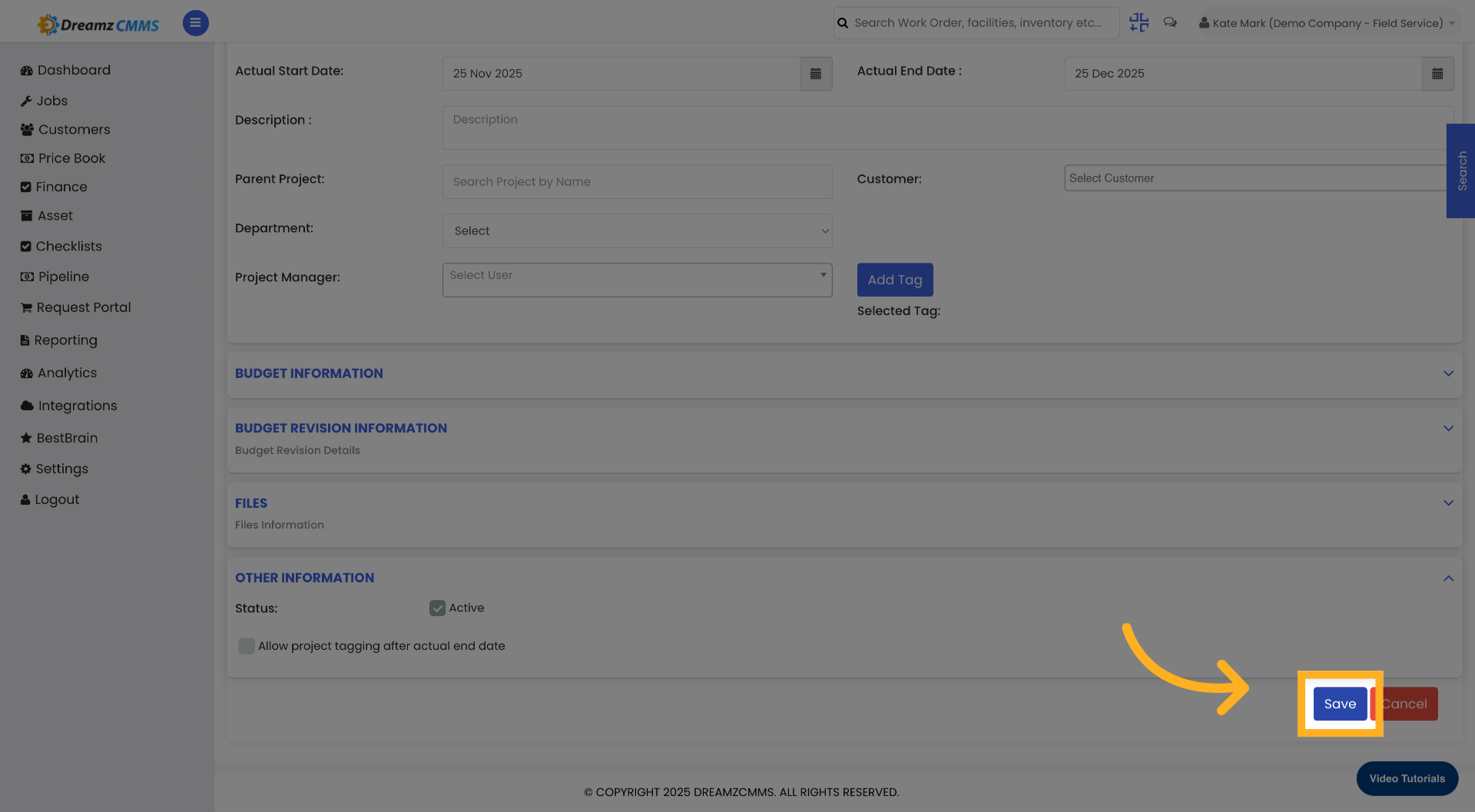The image size is (1475, 812).
Task: Expand the Files section chevron
Action: tap(1448, 503)
